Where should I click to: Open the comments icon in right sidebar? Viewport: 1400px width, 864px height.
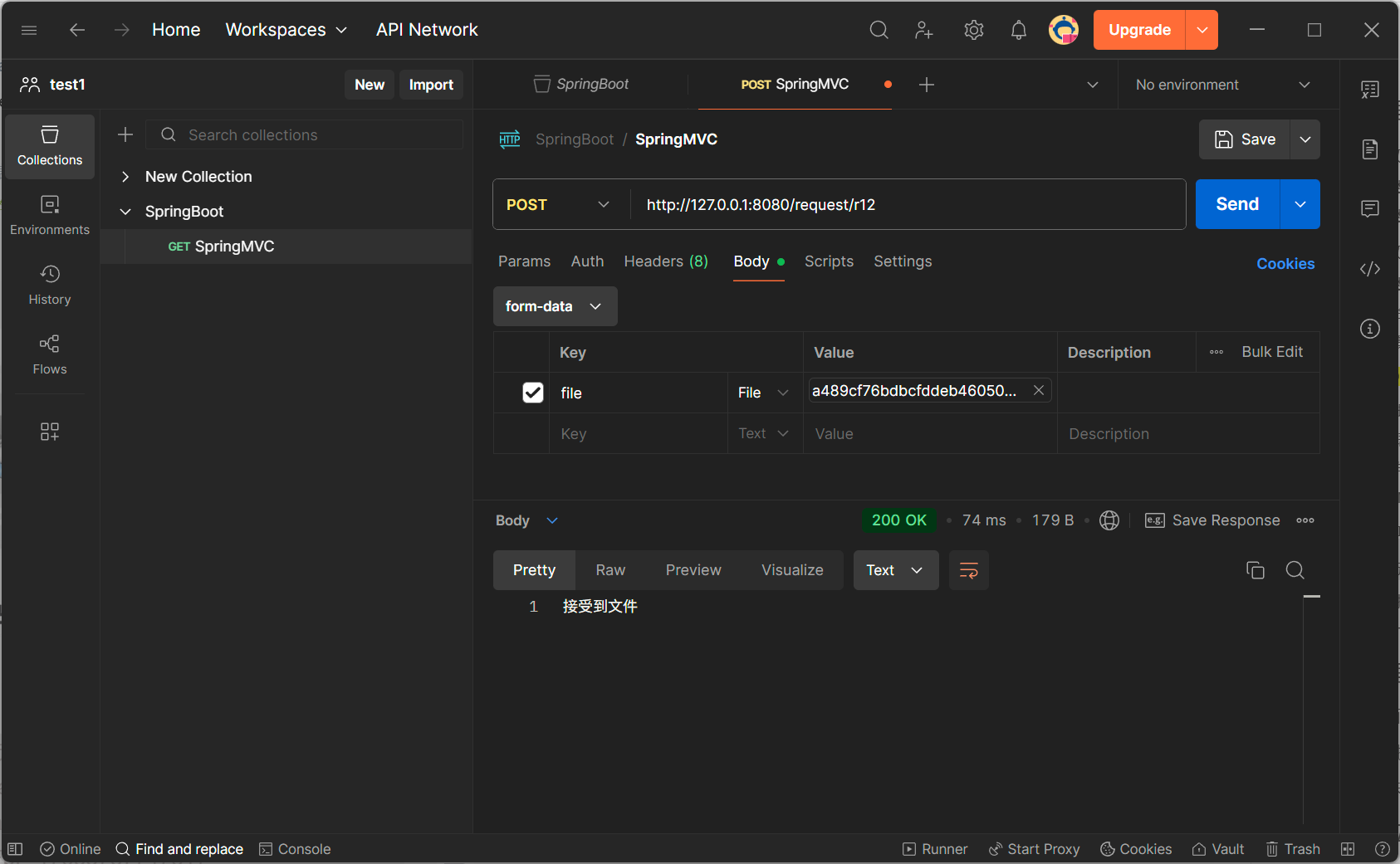click(1370, 208)
